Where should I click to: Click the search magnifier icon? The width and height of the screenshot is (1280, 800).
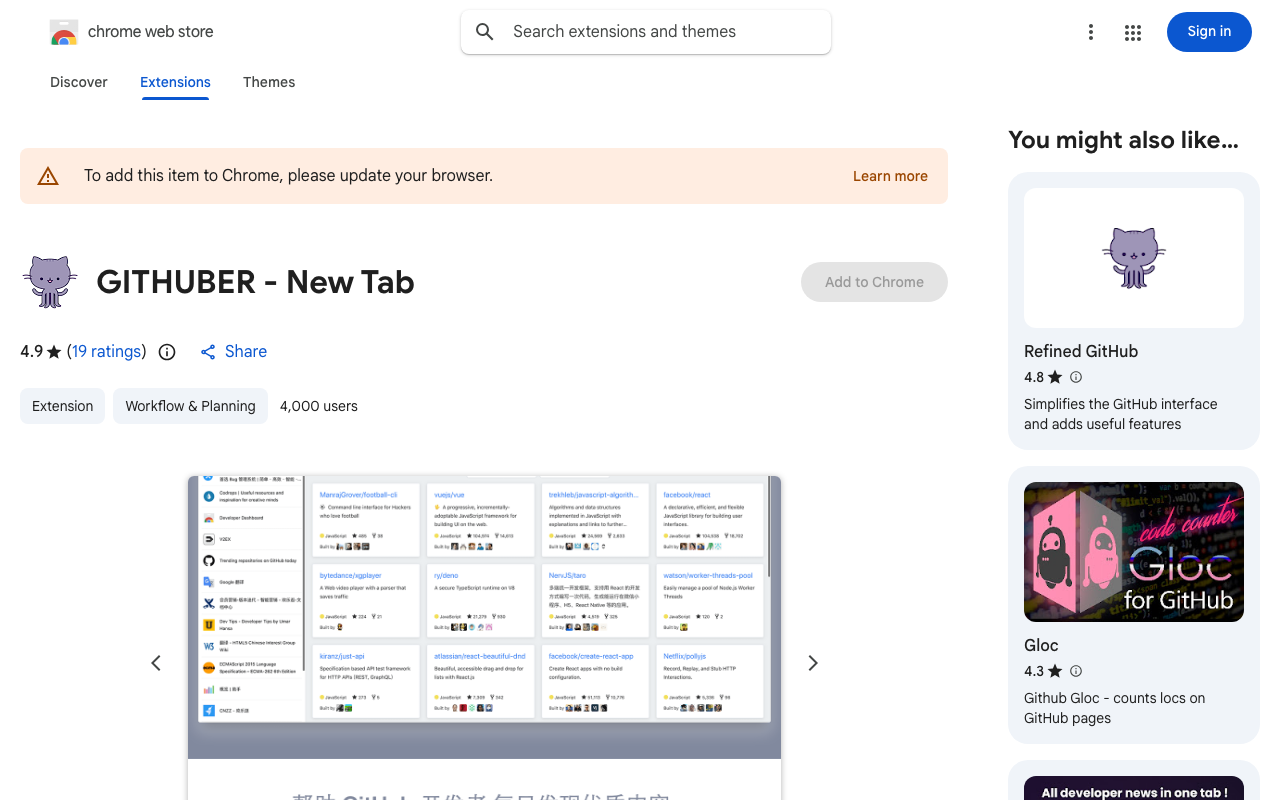485,32
